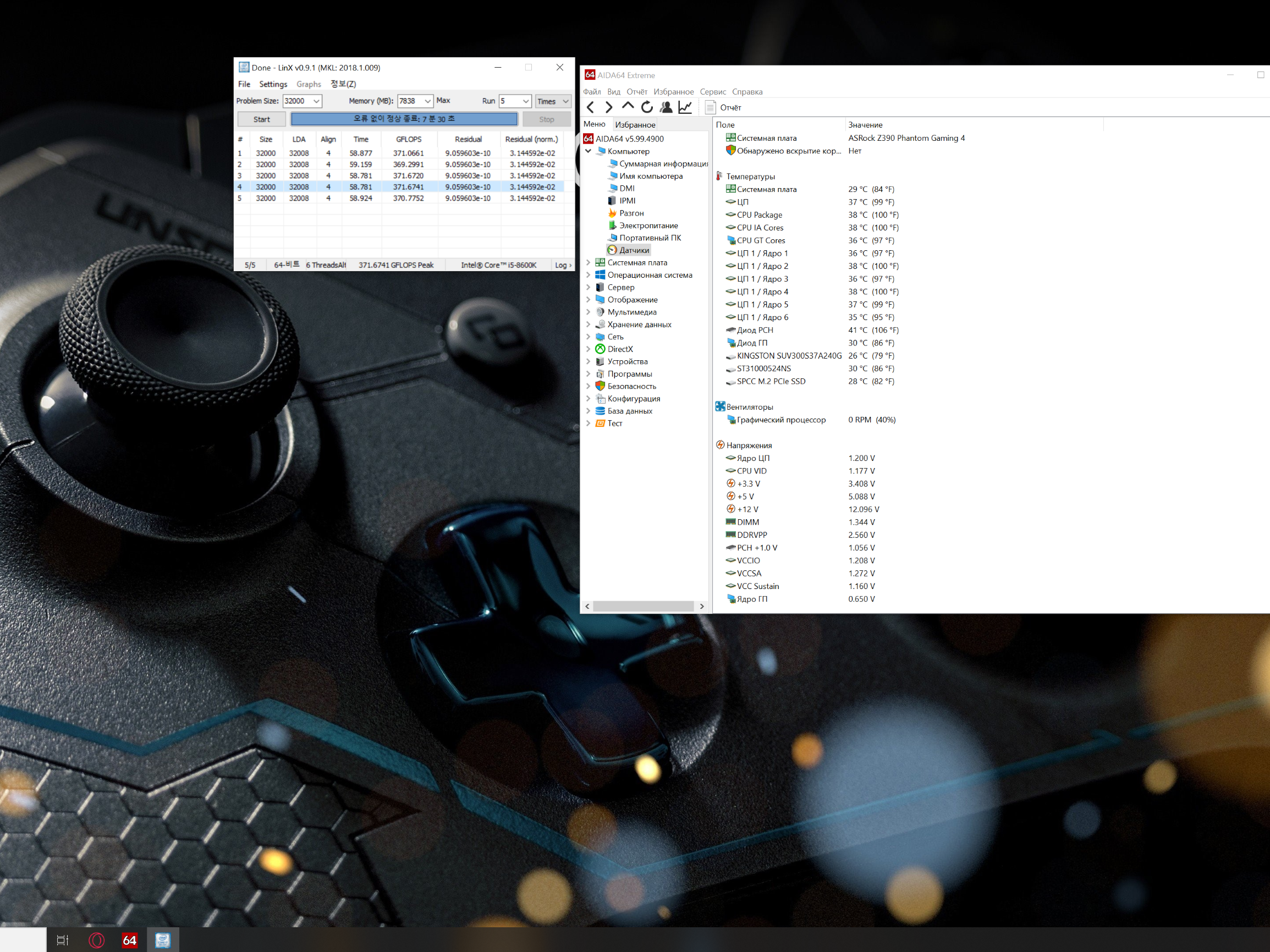Click the horizontal scrollbar in AIDA64 tree panel
This screenshot has width=1270, height=952.
point(642,606)
